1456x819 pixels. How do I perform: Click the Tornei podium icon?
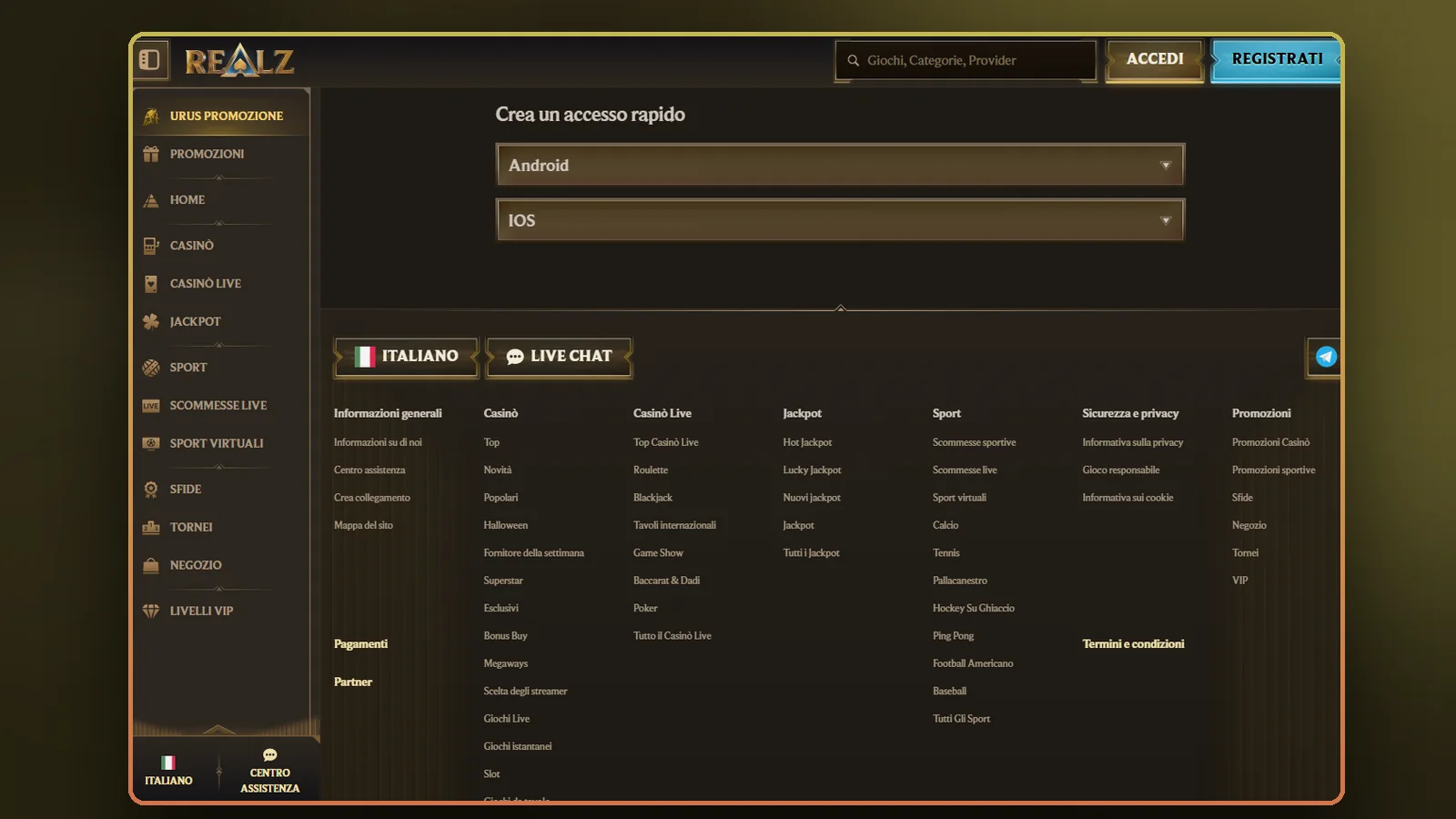(x=151, y=527)
